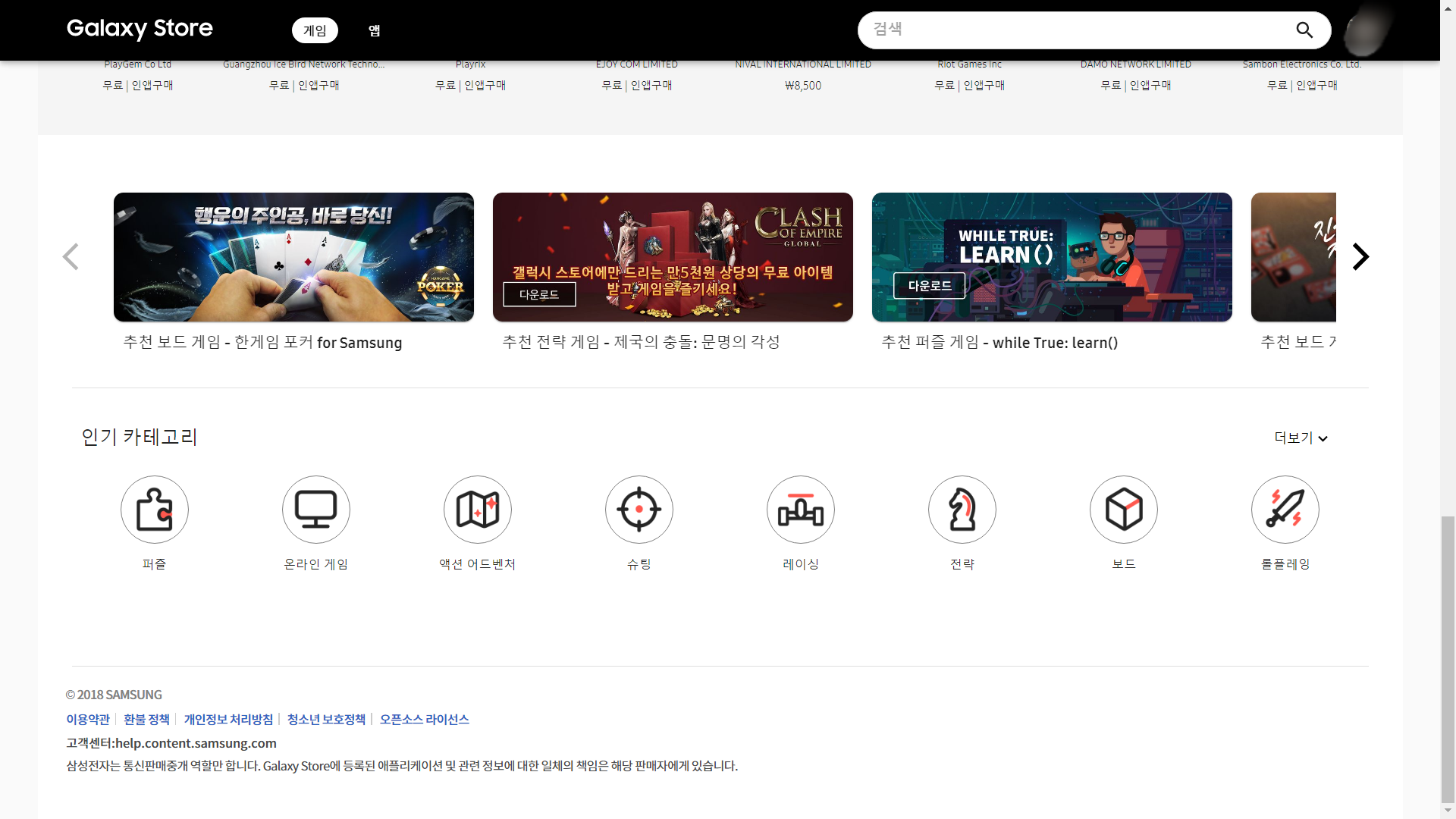Open the 환불 정책 refund policy link
The width and height of the screenshot is (1456, 819).
click(x=146, y=719)
